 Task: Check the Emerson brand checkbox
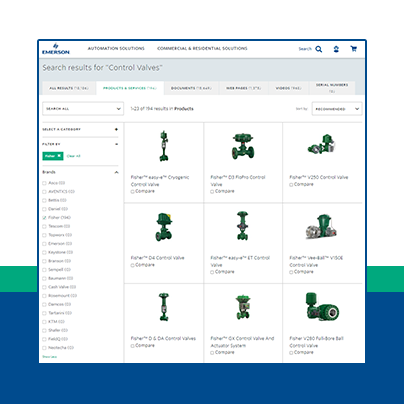pos(44,244)
